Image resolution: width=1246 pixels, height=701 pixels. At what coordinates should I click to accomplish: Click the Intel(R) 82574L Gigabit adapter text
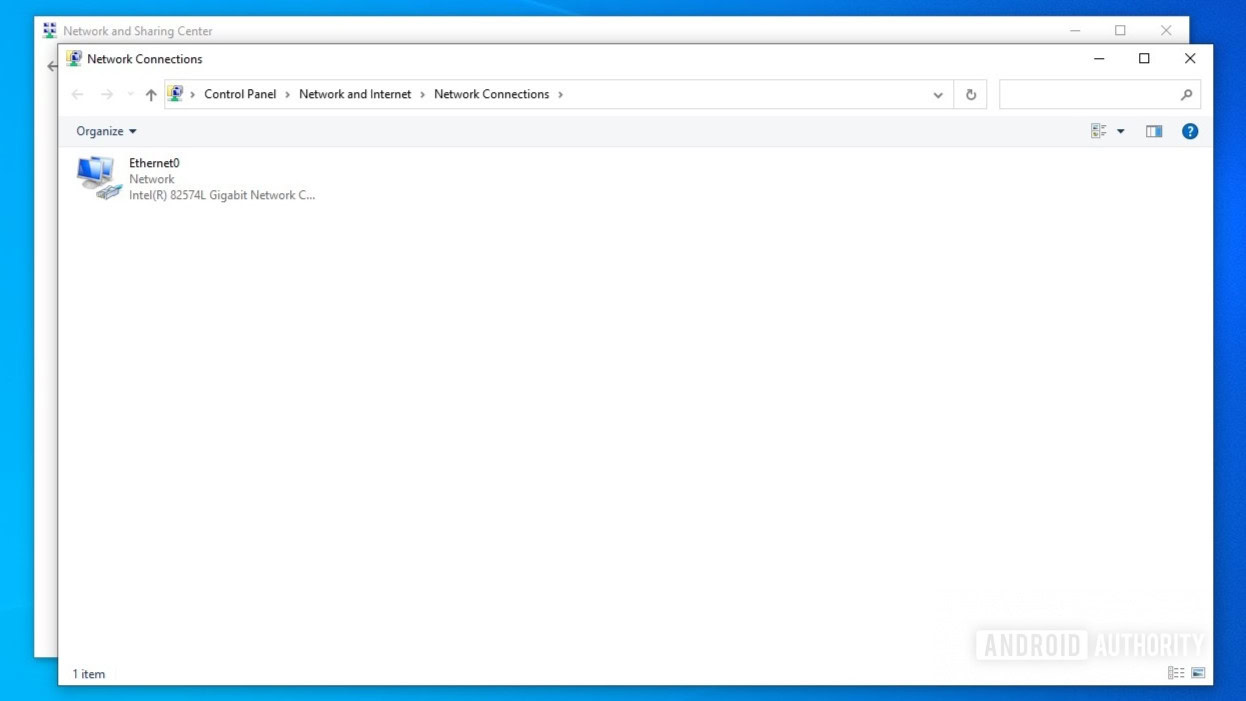coord(222,195)
